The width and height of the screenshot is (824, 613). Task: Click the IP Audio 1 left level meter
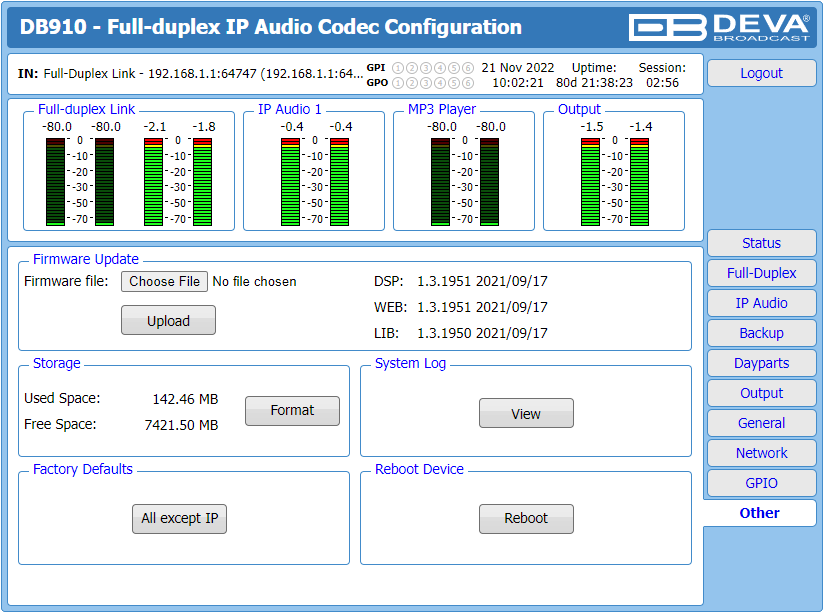tap(290, 182)
